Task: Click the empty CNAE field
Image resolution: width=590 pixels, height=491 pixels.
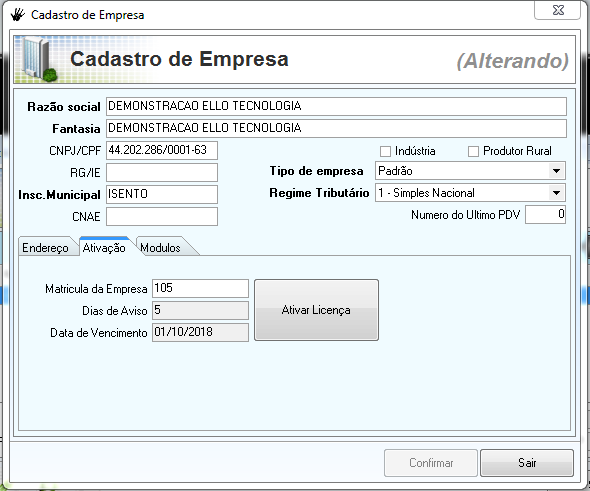Action: (x=162, y=216)
